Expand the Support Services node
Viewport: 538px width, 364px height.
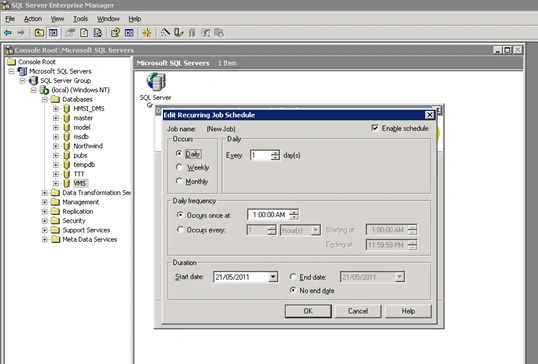(x=45, y=230)
